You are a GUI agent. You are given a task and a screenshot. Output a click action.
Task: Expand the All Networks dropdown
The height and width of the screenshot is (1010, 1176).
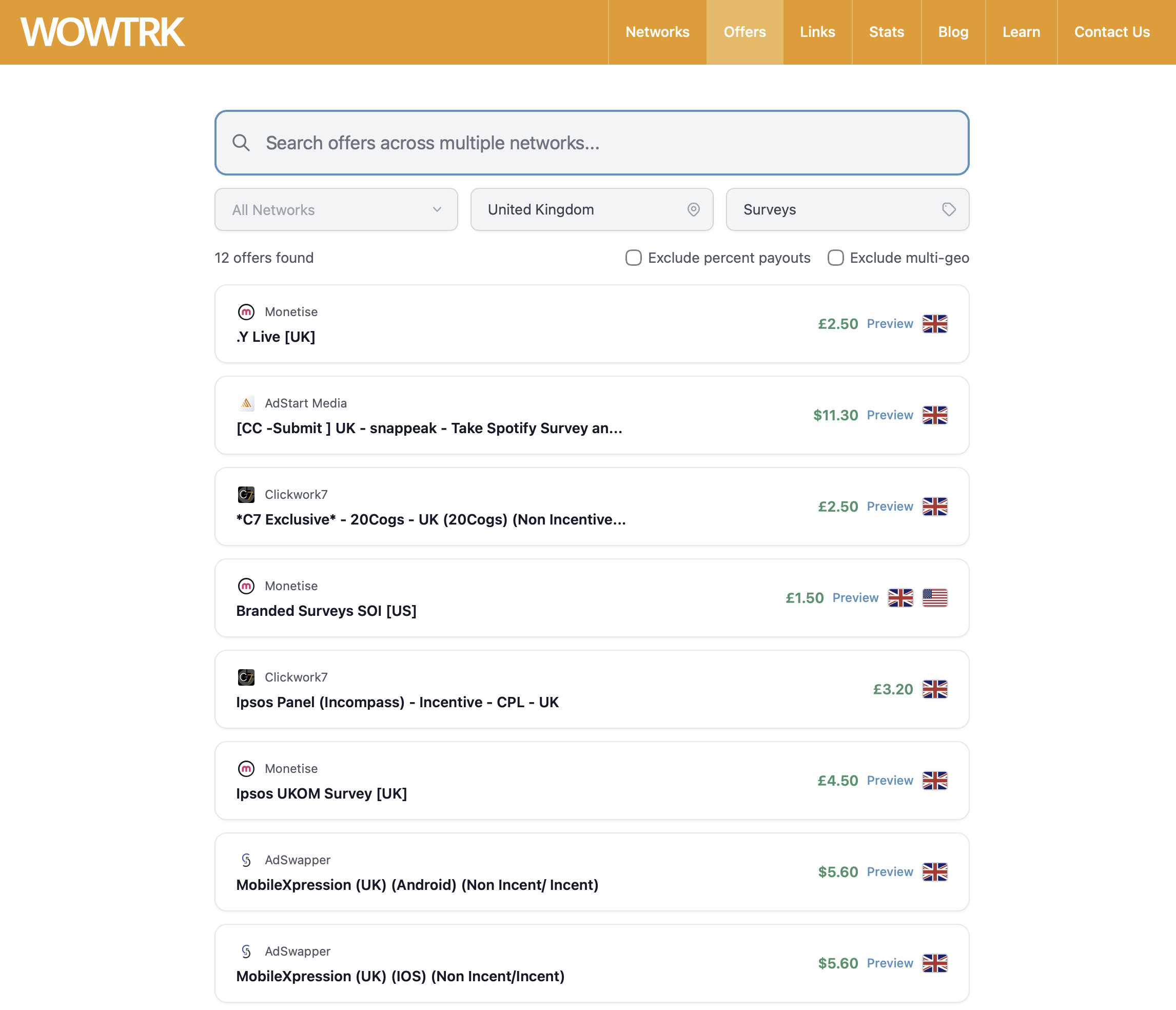(x=336, y=209)
